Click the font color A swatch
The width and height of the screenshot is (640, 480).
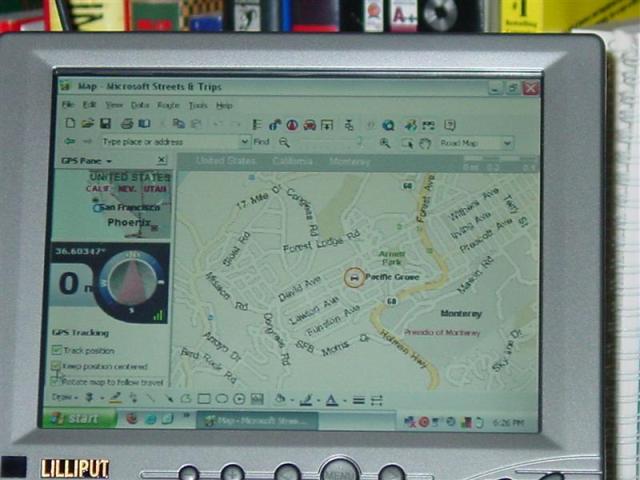click(x=332, y=400)
